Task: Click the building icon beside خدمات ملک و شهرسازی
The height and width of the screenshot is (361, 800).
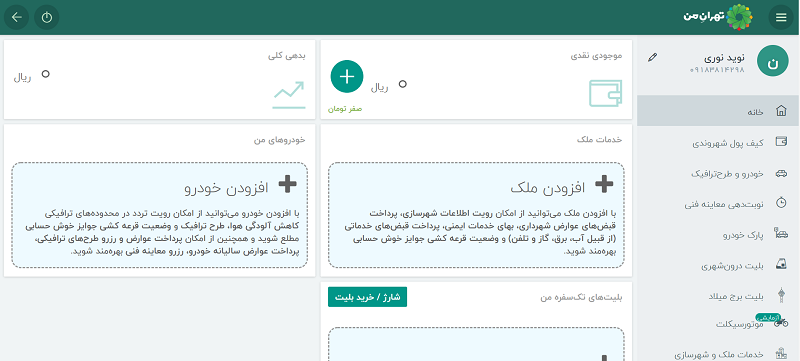Action: [781, 353]
